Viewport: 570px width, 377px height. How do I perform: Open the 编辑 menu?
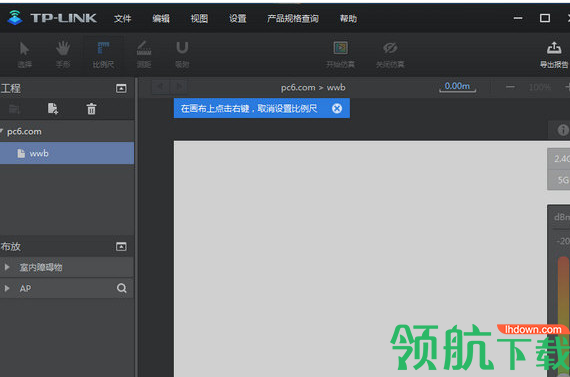coord(161,18)
